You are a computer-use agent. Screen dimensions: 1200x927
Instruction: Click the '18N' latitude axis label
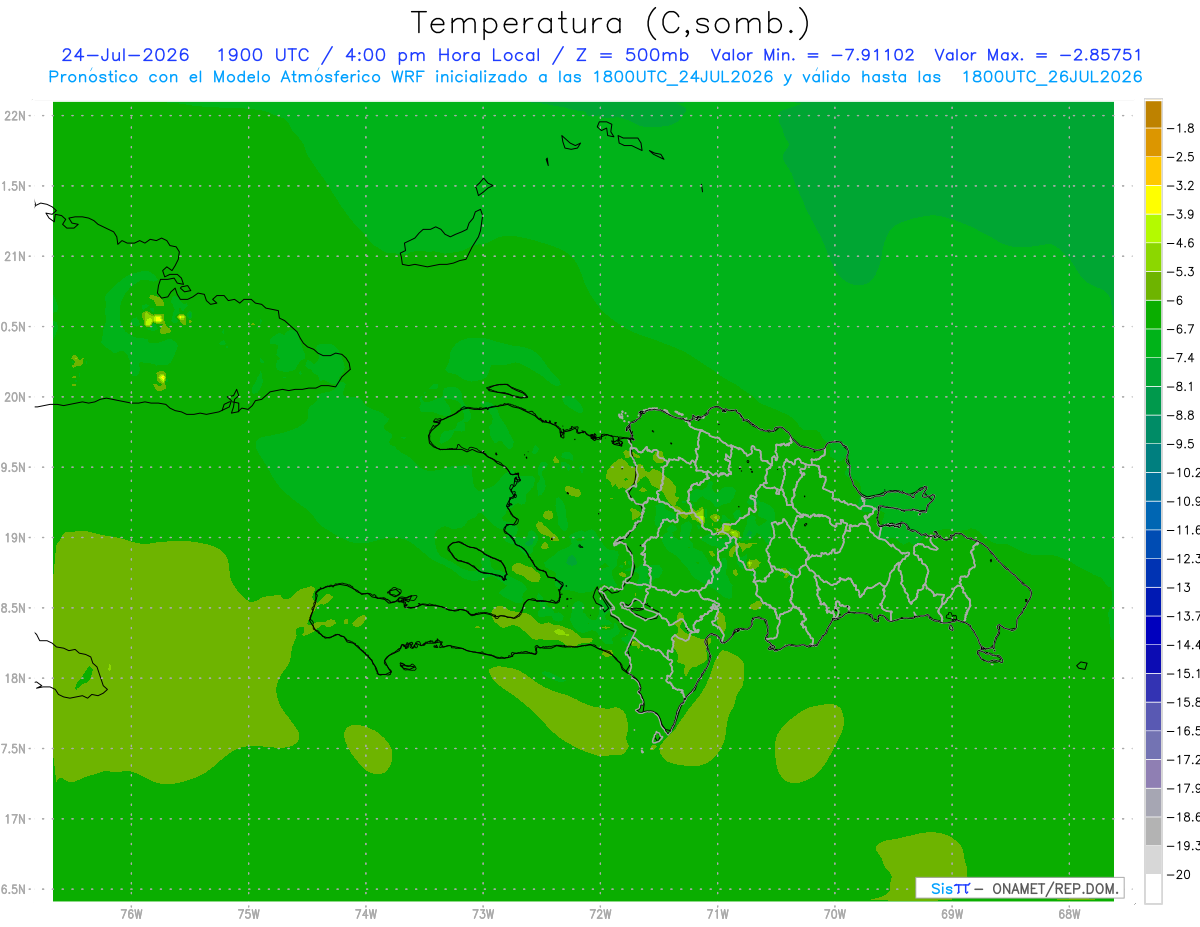16,678
